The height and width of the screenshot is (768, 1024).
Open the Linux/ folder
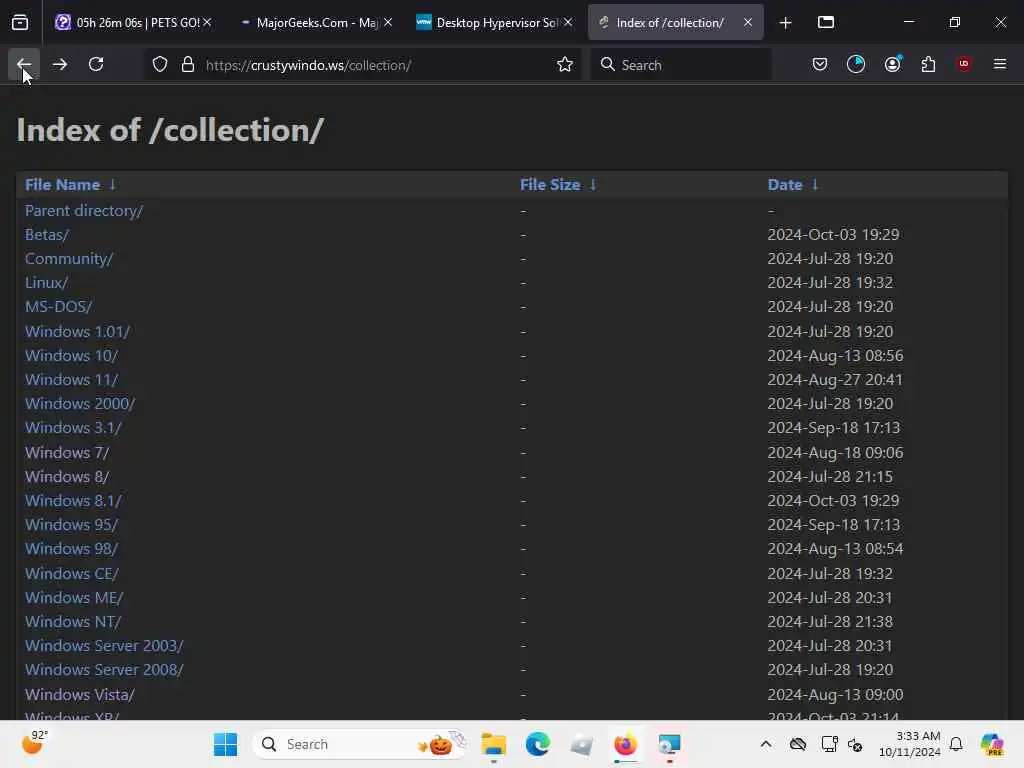click(46, 283)
